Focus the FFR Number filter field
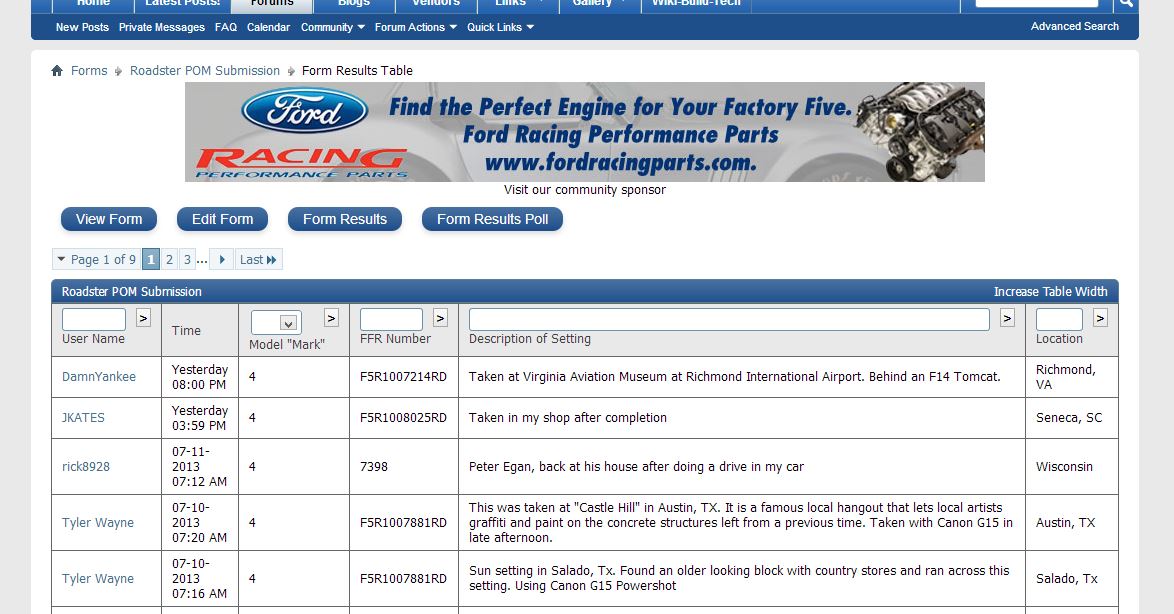Viewport: 1174px width, 614px height. (x=391, y=319)
